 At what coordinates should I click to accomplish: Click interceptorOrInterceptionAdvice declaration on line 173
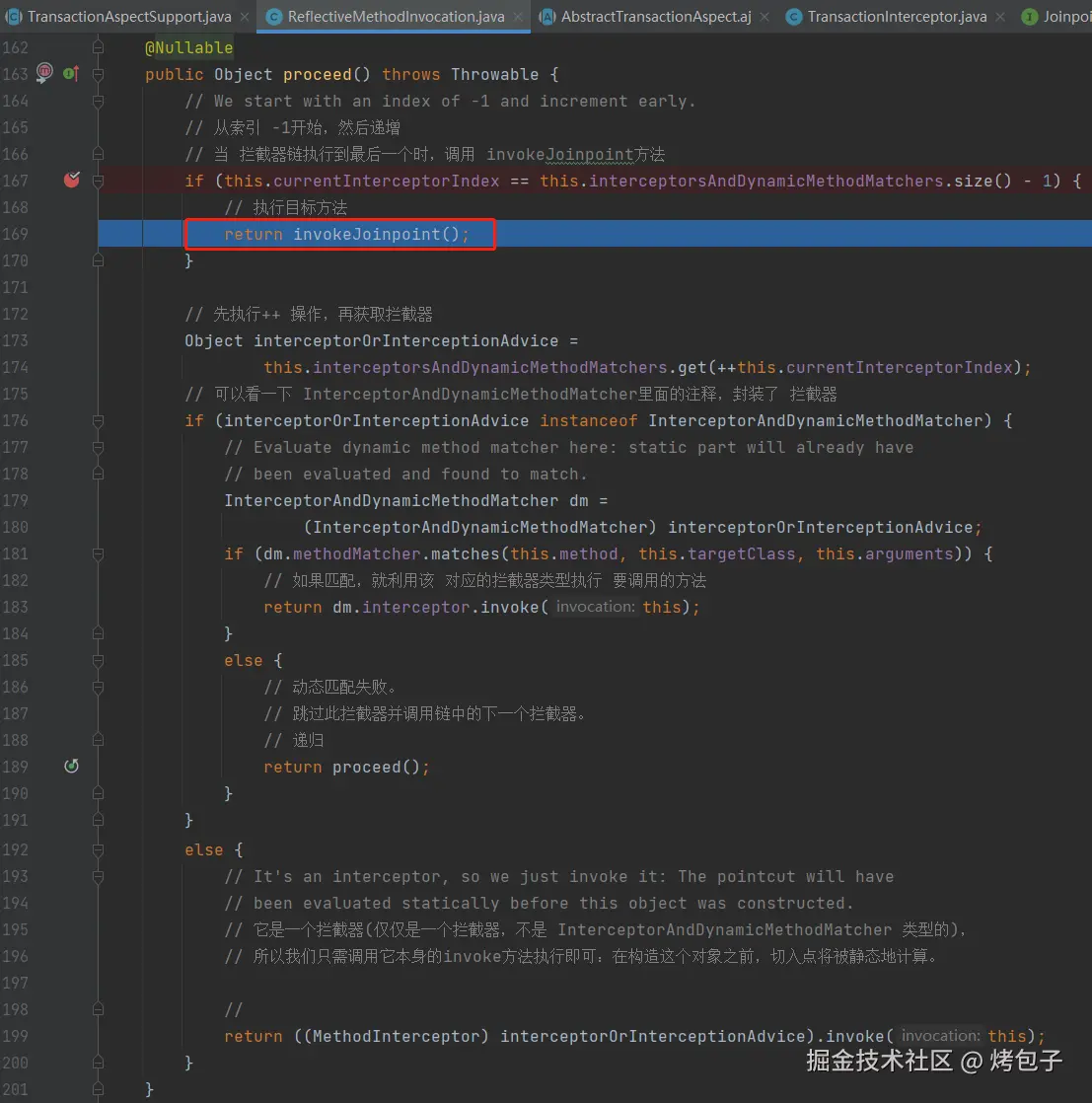pos(405,341)
